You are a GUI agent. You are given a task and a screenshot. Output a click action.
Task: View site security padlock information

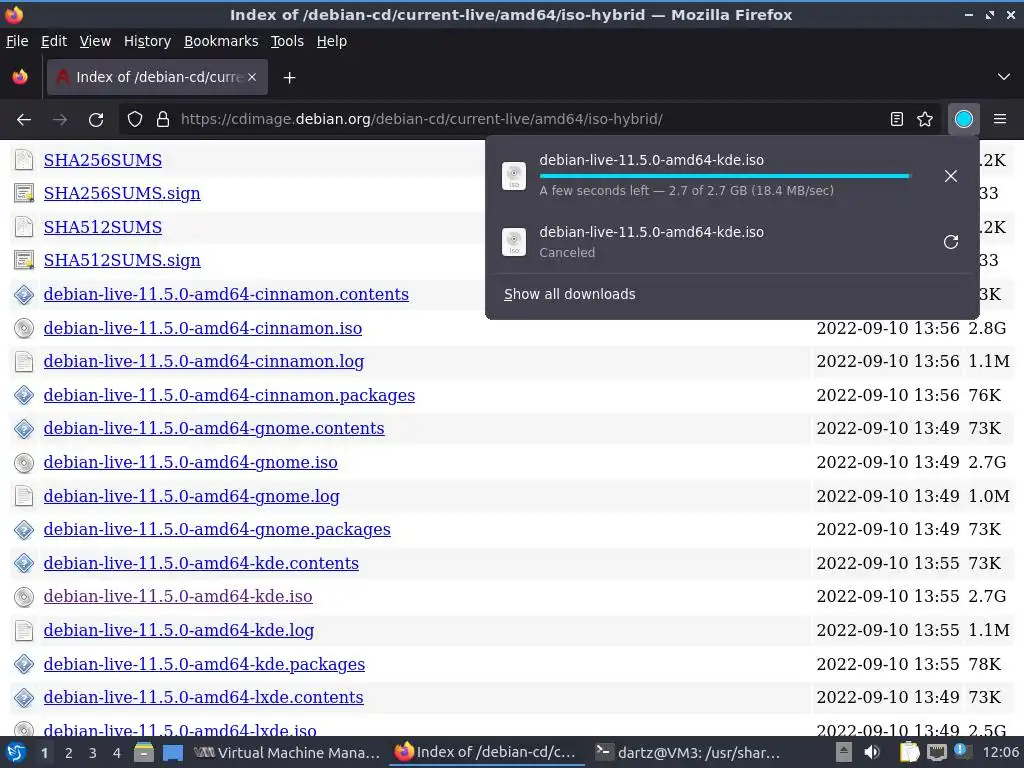pos(163,120)
